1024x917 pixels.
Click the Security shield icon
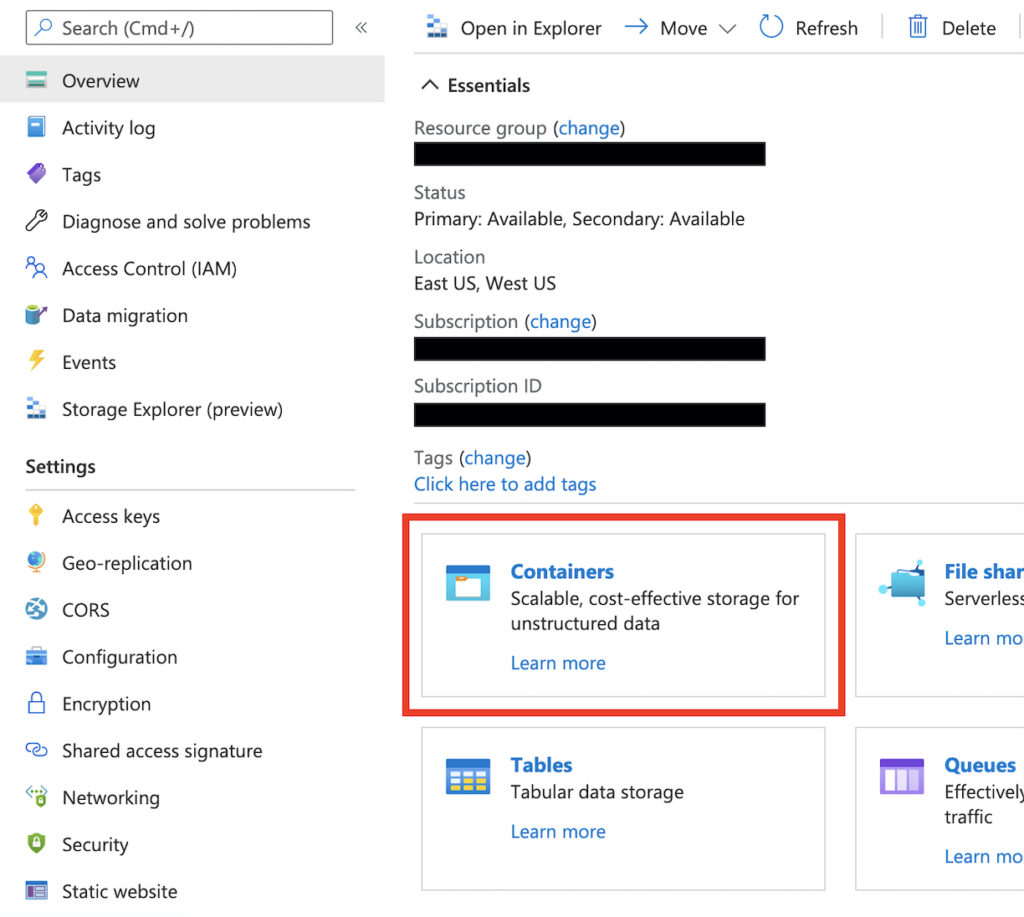(x=37, y=845)
